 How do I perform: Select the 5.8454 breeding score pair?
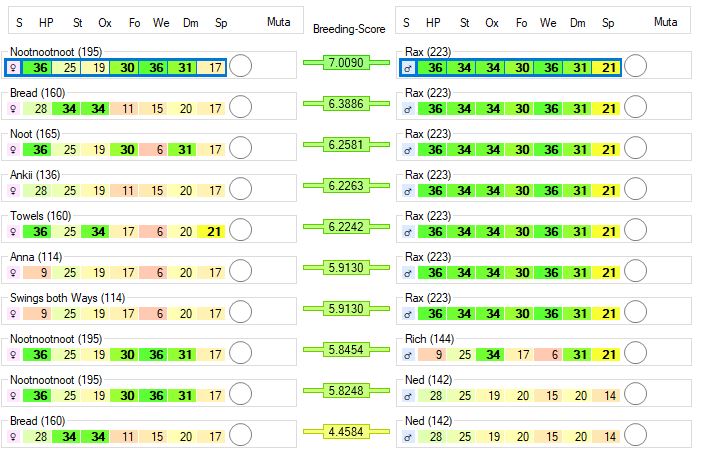tap(346, 349)
